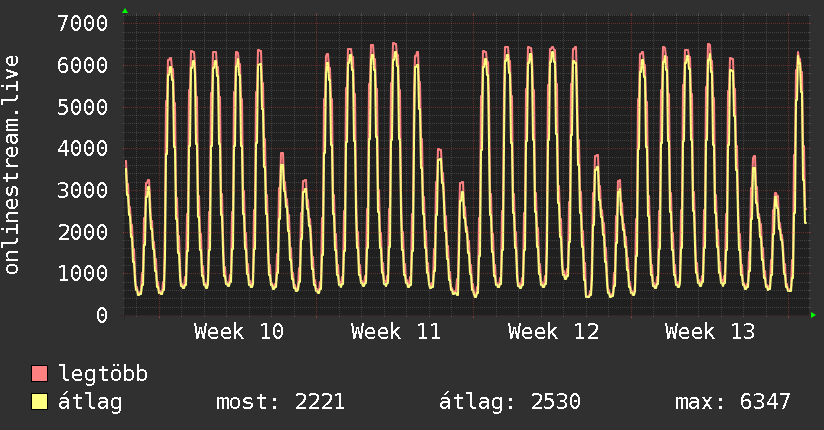Image resolution: width=824 pixels, height=430 pixels.
Task: Select the legtöbb legend label
Action: (x=103, y=374)
